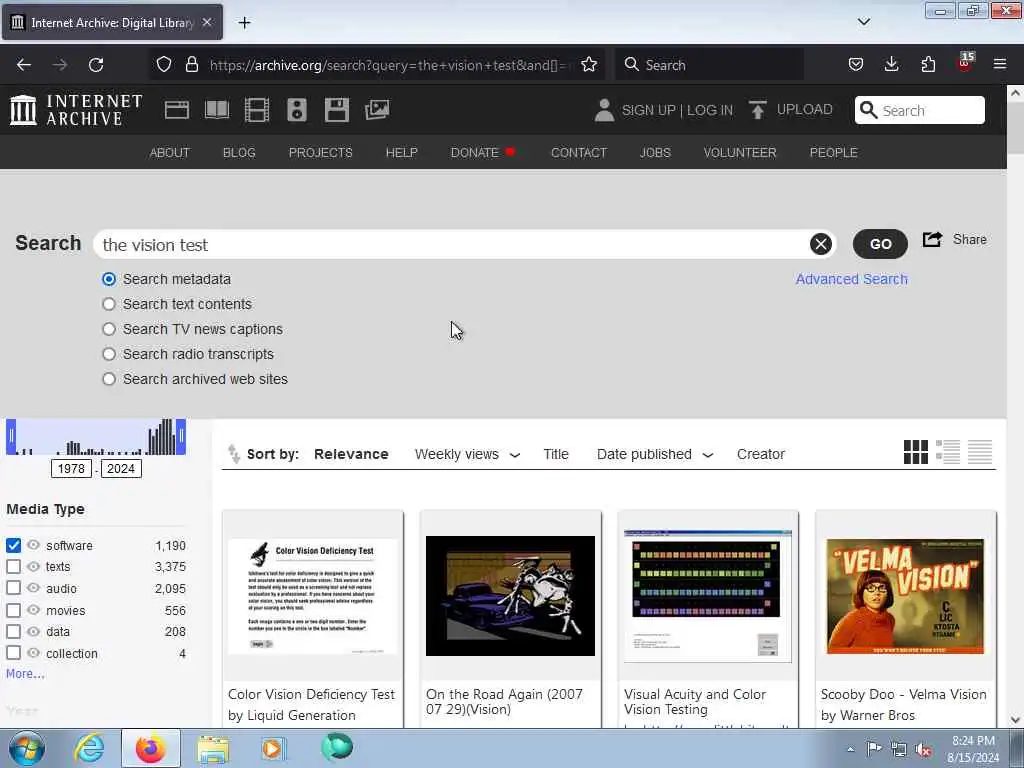Viewport: 1024px width, 768px height.
Task: Select Search metadata radio button
Action: (109, 280)
